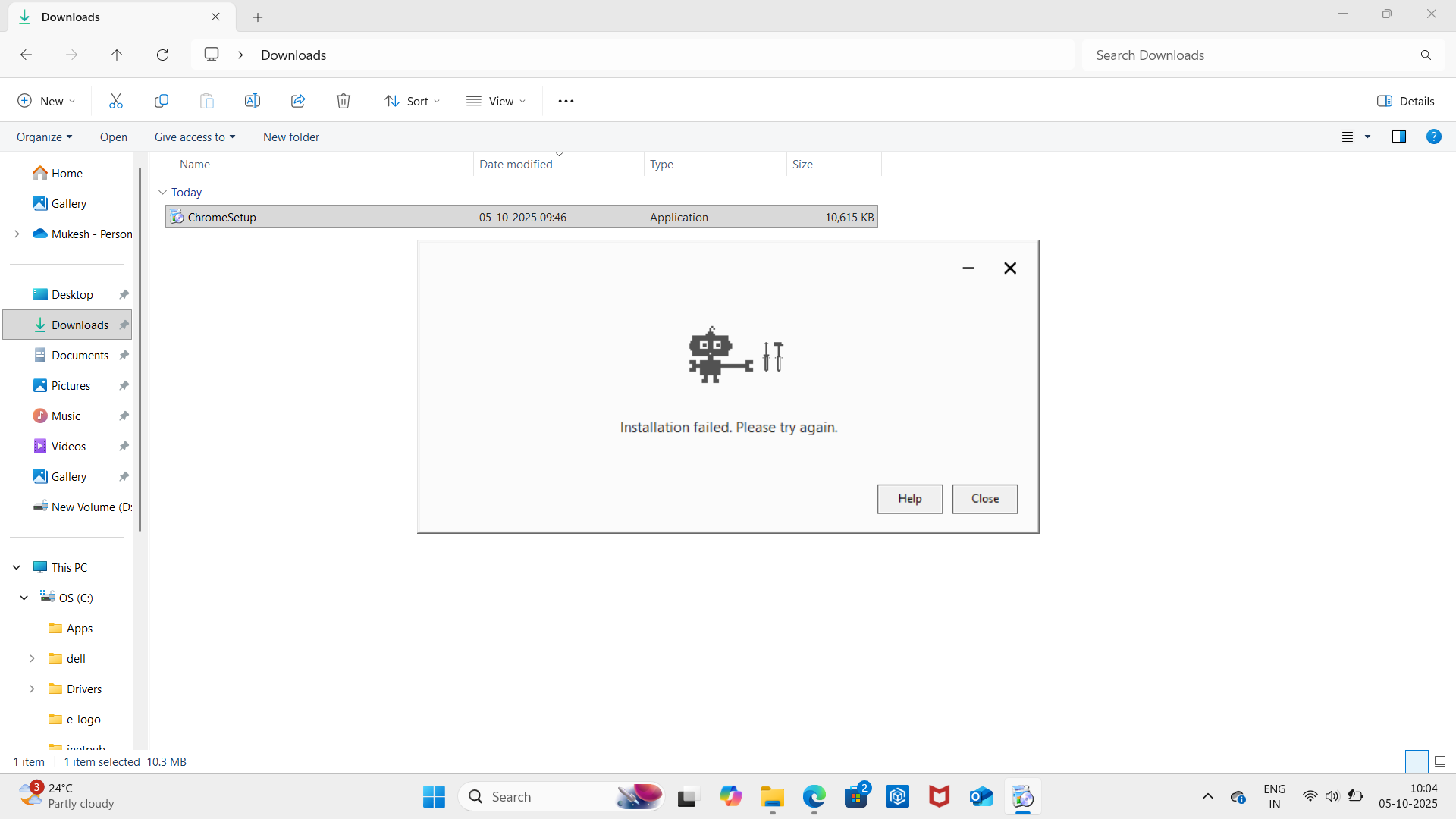This screenshot has width=1456, height=819.
Task: Click the Copy icon in toolbar
Action: coord(162,101)
